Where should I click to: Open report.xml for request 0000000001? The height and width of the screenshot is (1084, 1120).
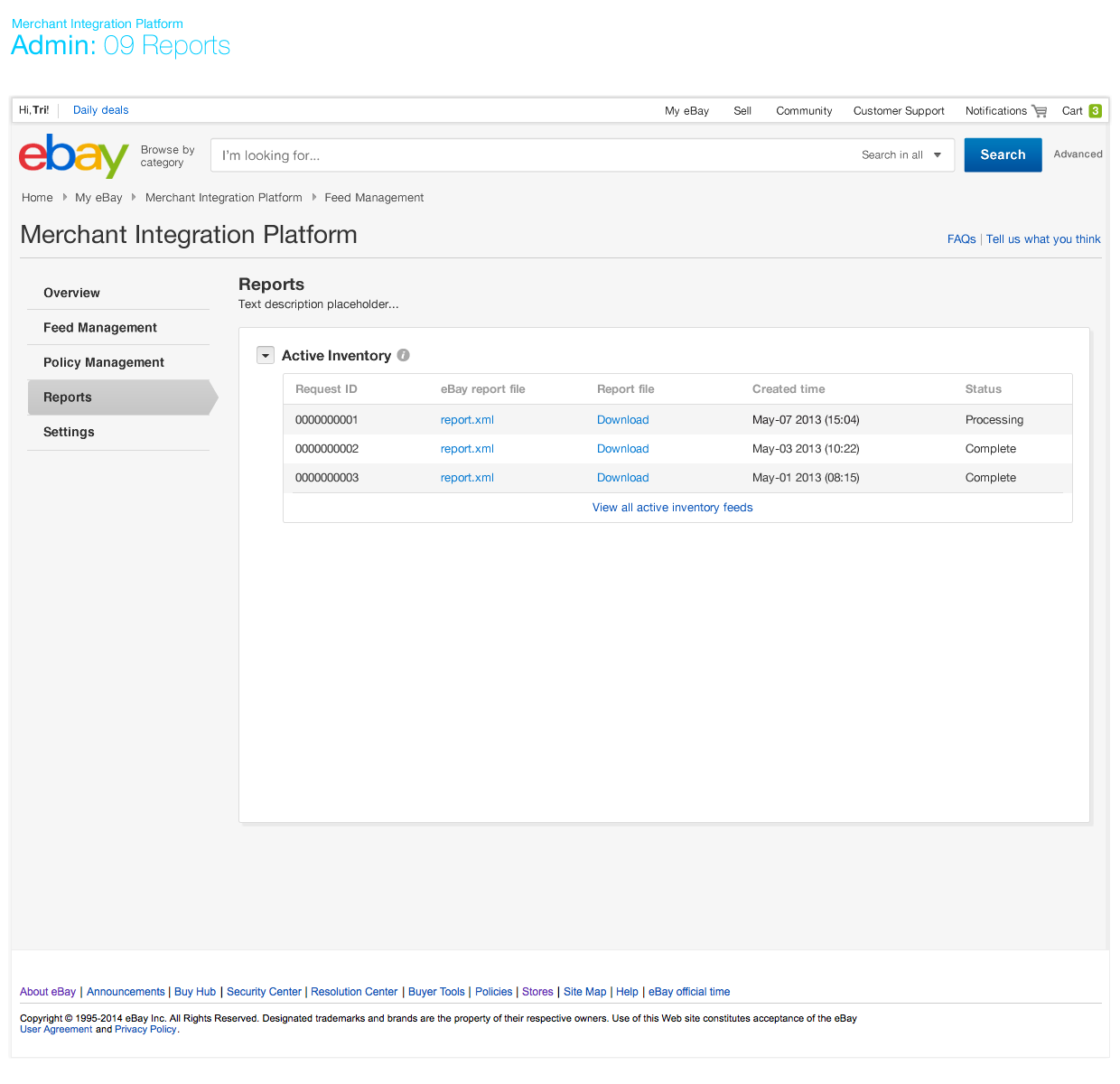(467, 420)
